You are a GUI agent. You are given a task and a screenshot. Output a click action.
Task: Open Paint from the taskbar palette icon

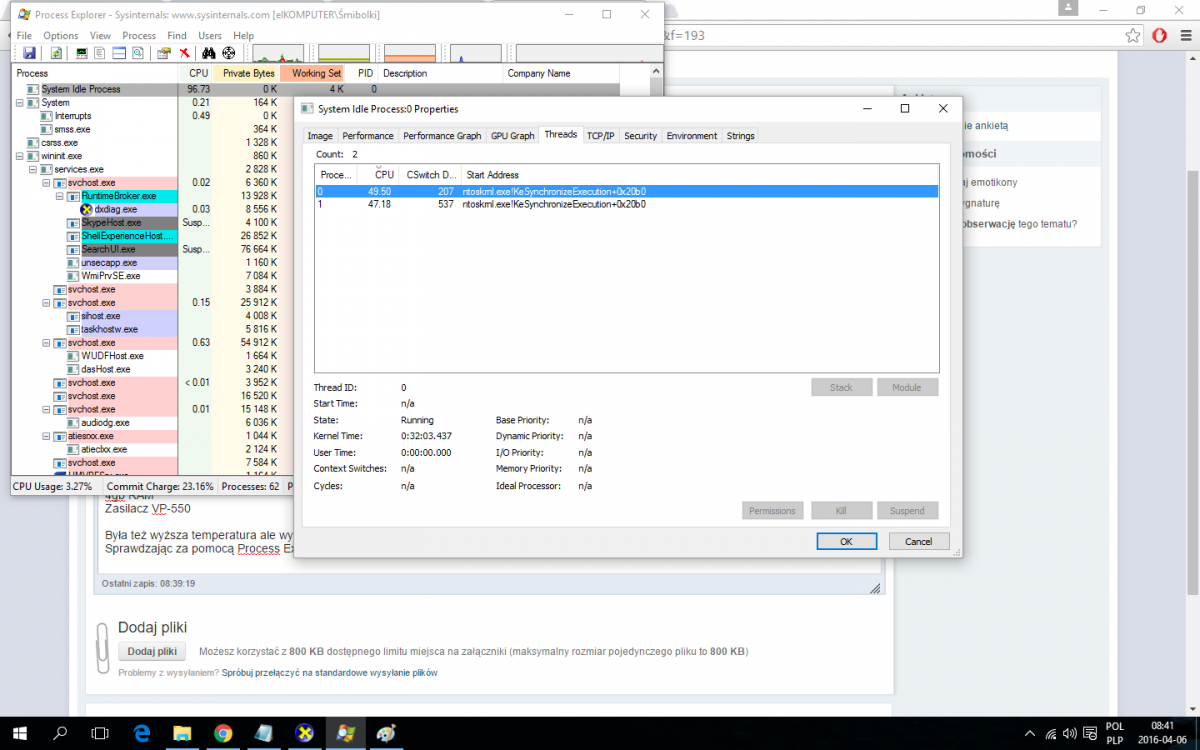[386, 733]
